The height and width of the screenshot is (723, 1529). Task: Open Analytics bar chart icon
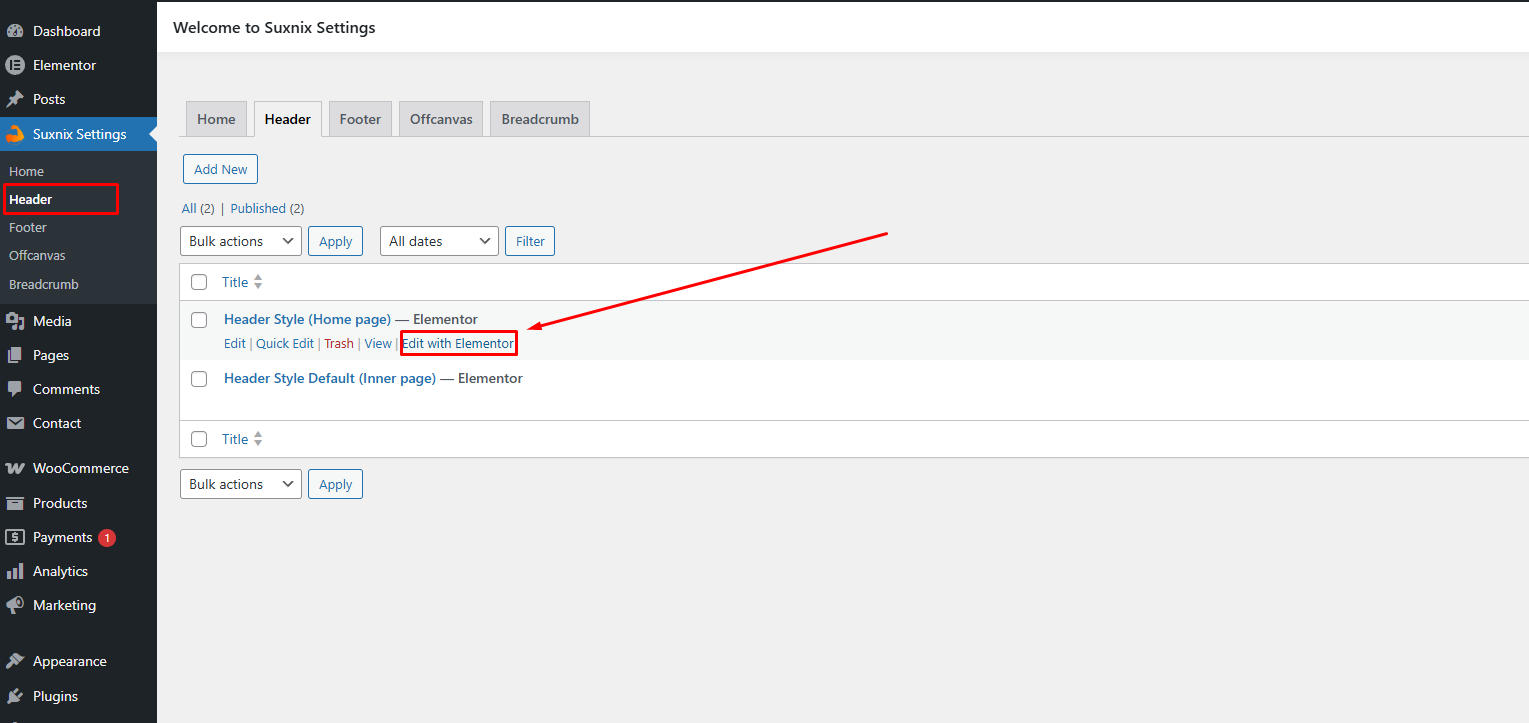coord(15,571)
